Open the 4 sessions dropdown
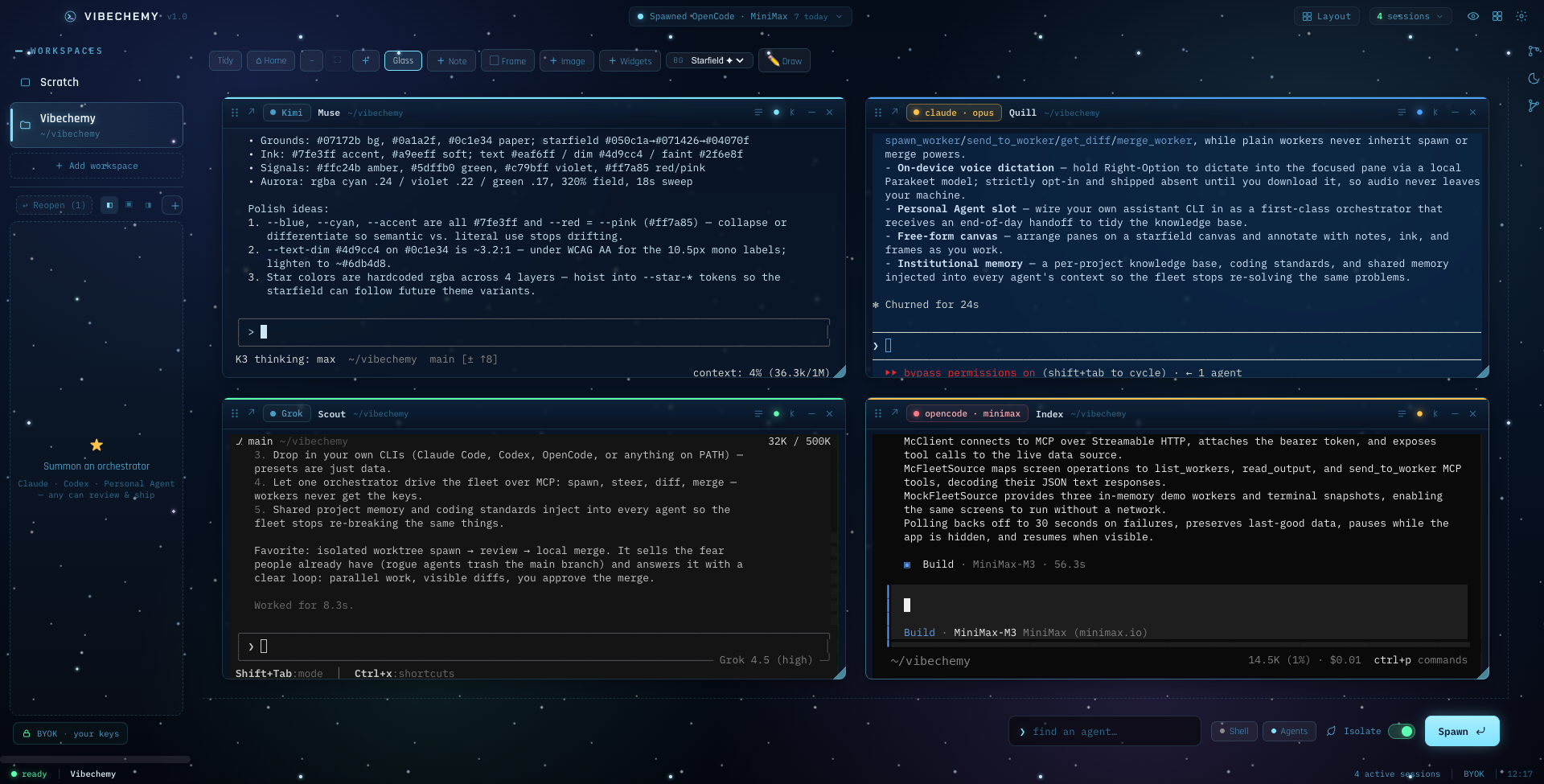Image resolution: width=1544 pixels, height=784 pixels. tap(1410, 16)
